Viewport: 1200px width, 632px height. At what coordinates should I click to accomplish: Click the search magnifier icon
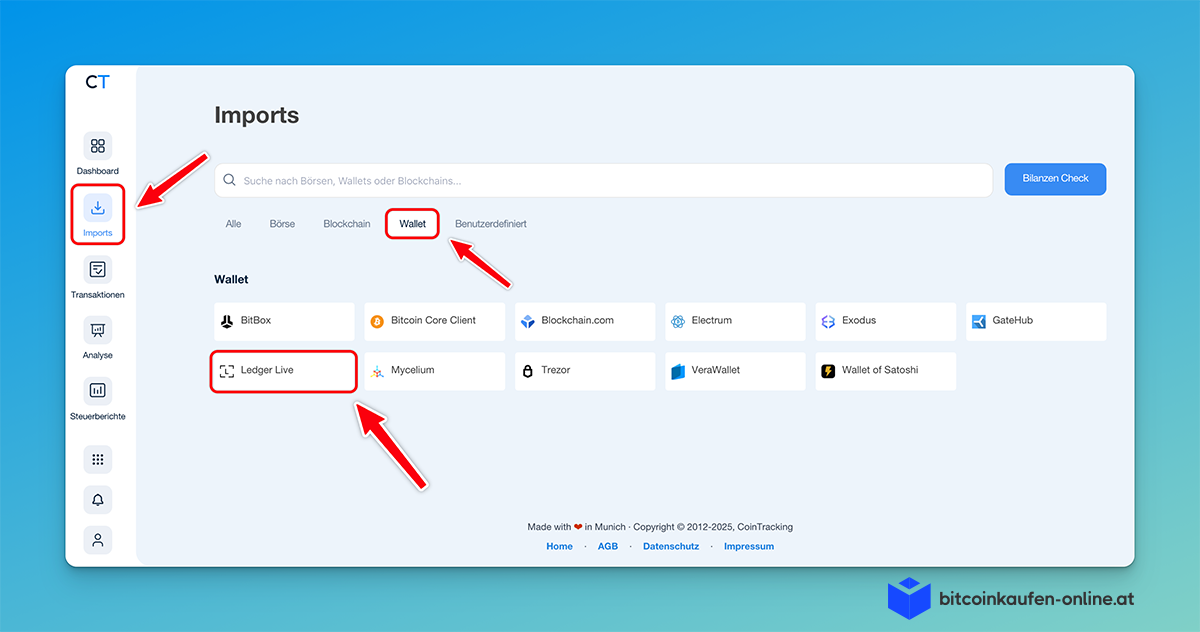click(230, 180)
